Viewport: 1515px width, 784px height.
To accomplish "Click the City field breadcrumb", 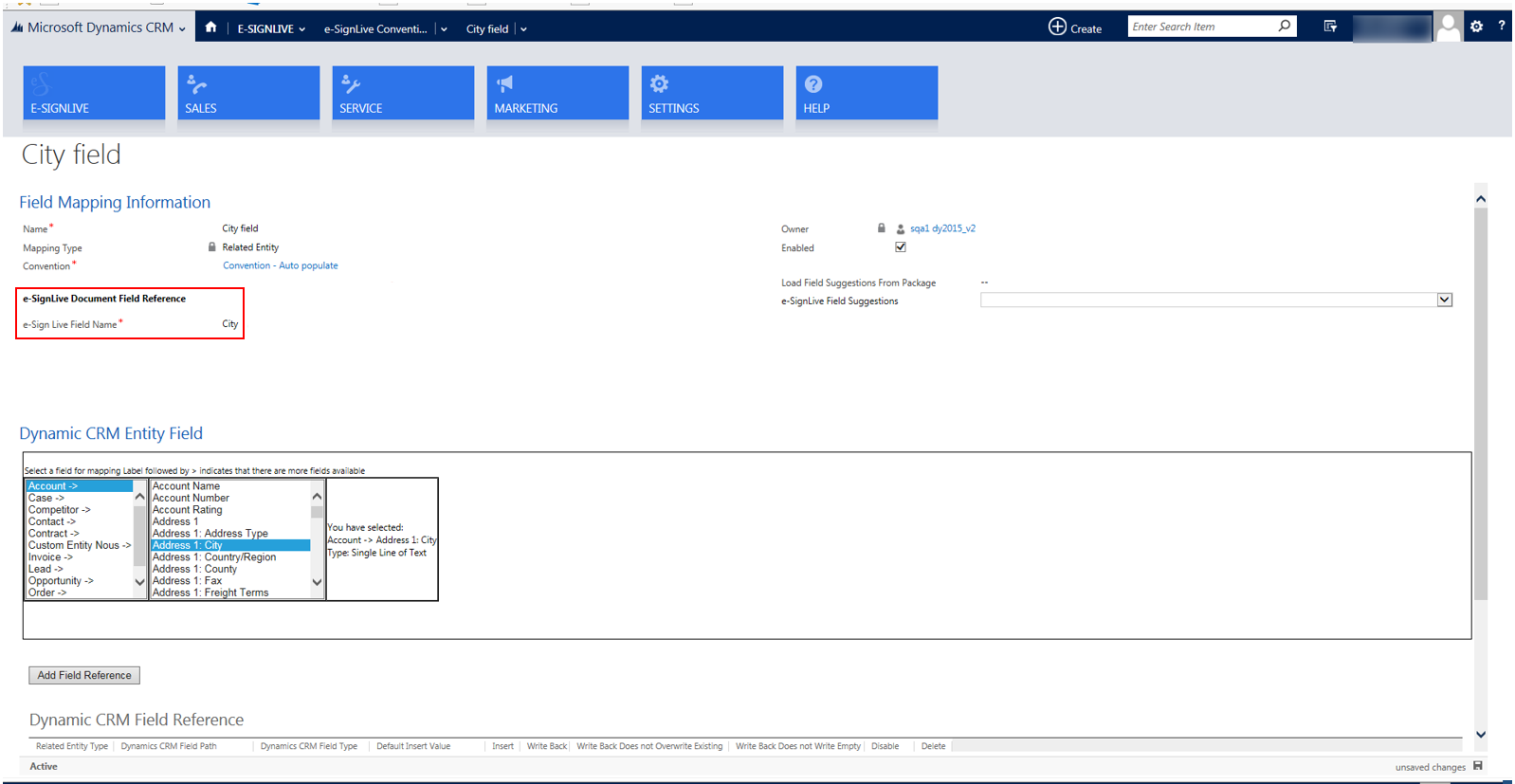I will tap(487, 28).
